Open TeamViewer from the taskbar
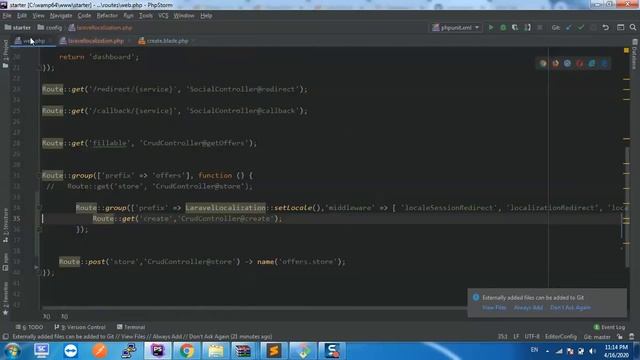Image resolution: width=640 pixels, height=360 pixels. (70, 351)
